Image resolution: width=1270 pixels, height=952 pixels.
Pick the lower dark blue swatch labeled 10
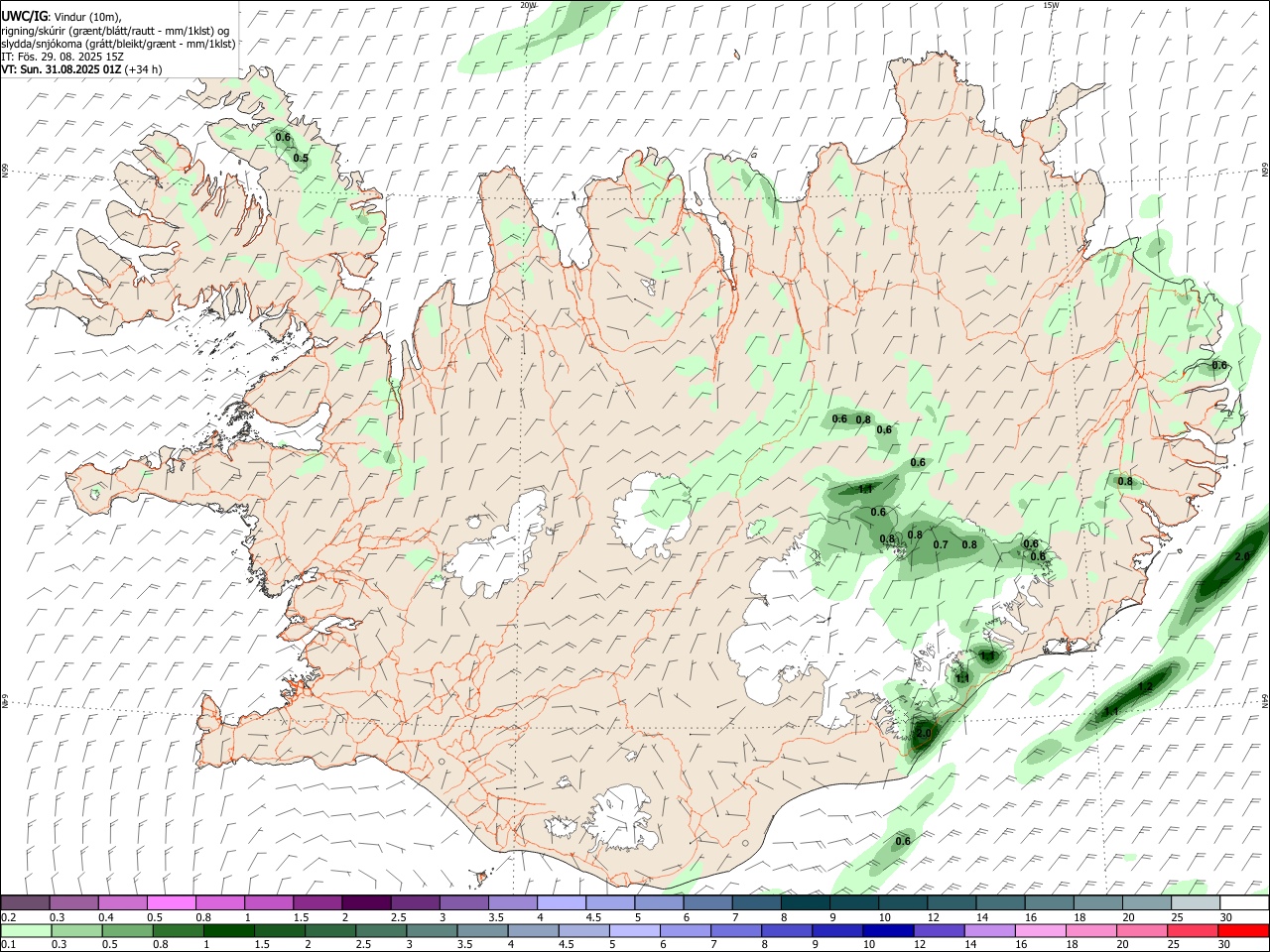889,931
